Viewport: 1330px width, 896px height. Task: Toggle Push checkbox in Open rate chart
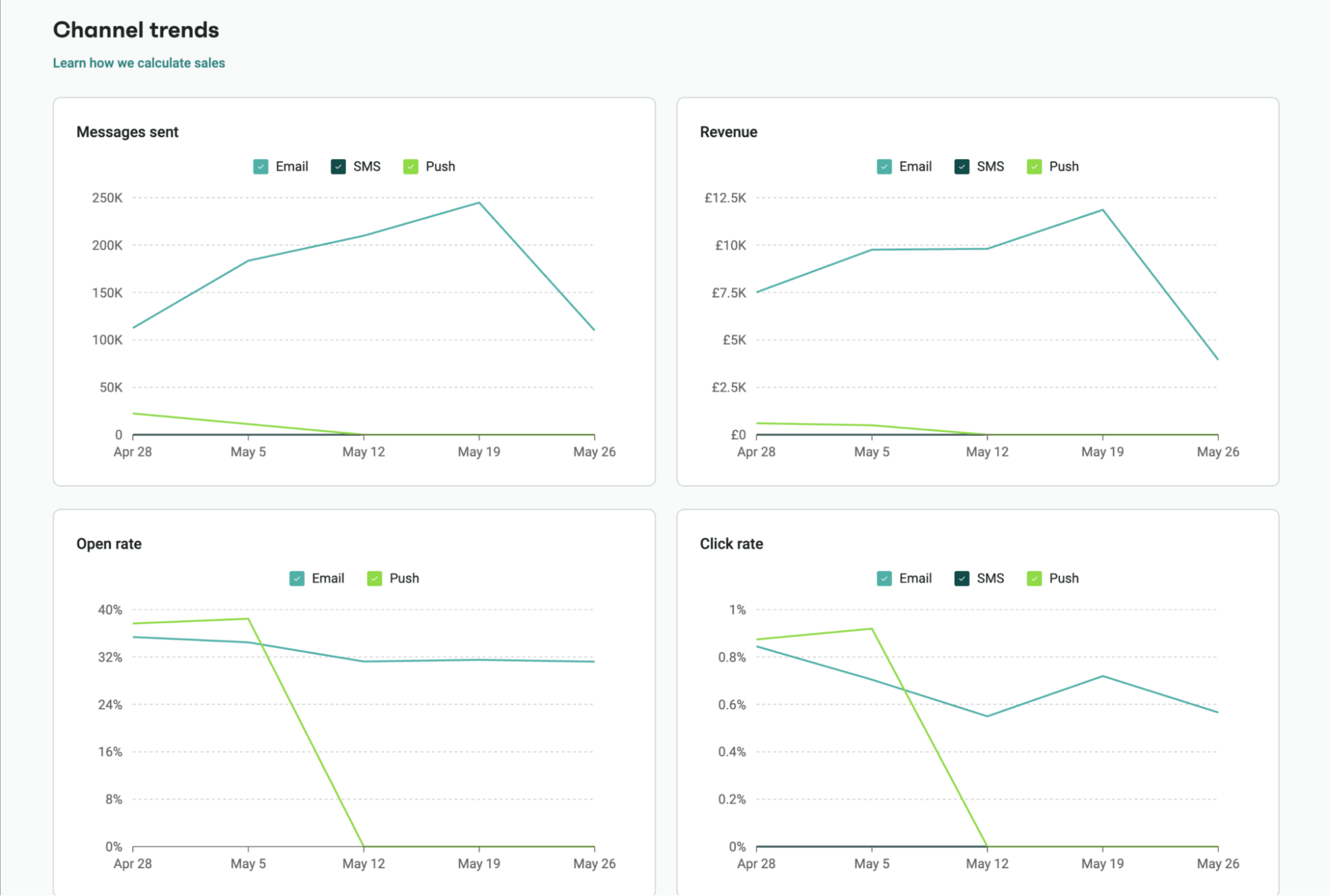pos(375,579)
